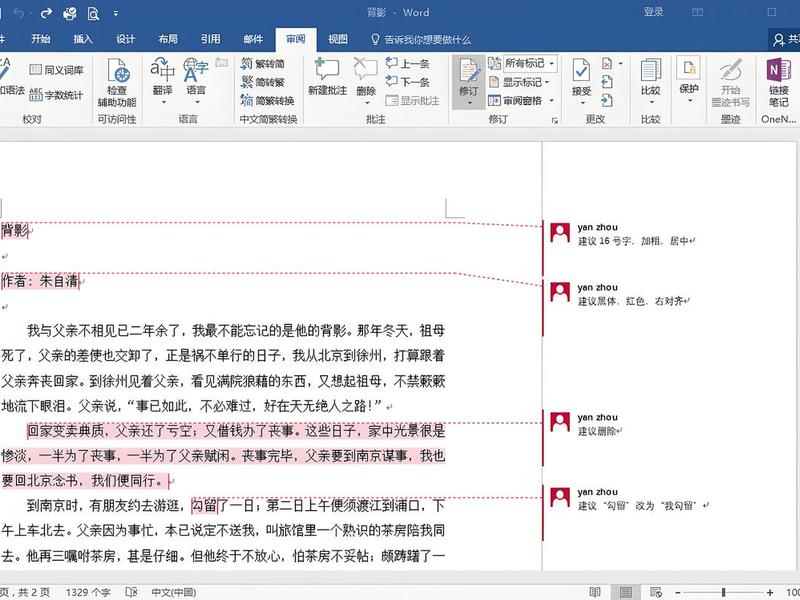Click the commented word 勾留 in the paragraph
This screenshot has width=800, height=600.
point(204,506)
